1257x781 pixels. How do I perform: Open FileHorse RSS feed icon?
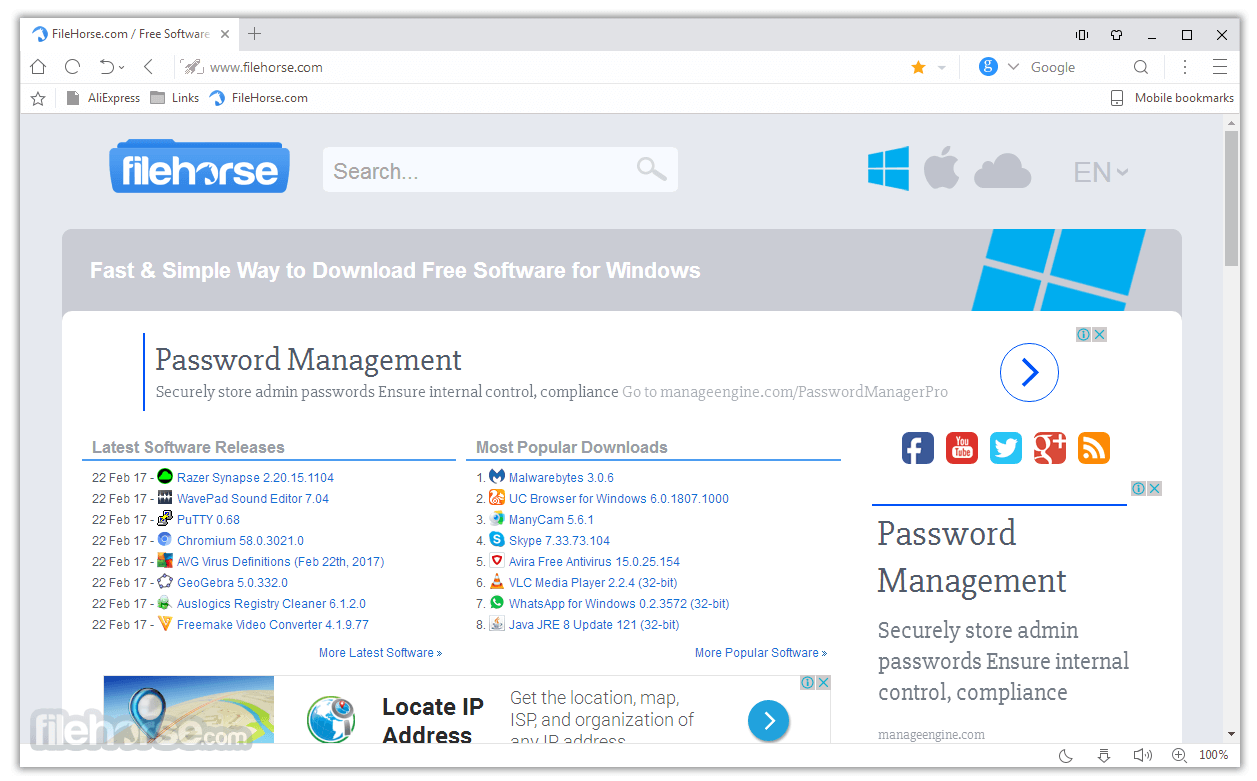pos(1094,447)
